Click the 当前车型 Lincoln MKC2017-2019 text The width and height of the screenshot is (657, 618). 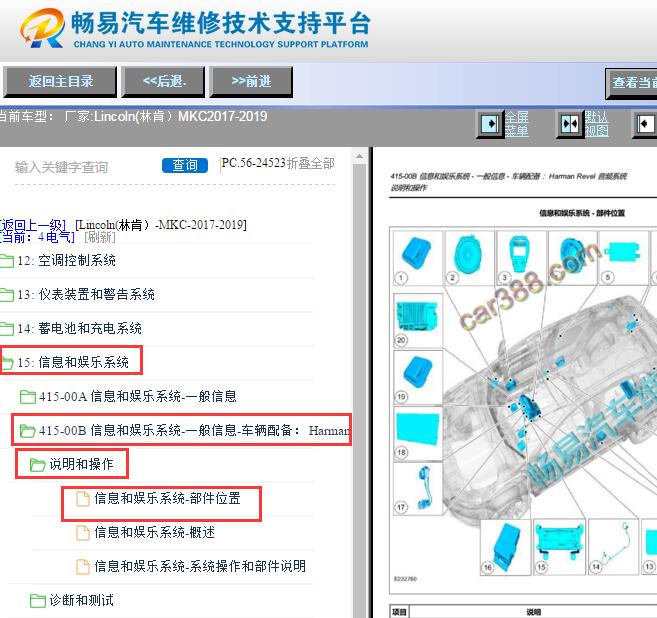pos(133,116)
